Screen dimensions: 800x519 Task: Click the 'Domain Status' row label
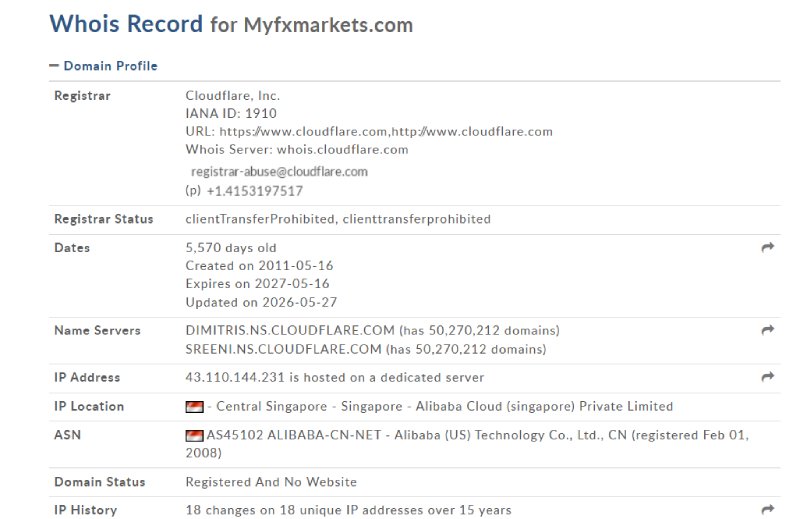click(99, 482)
